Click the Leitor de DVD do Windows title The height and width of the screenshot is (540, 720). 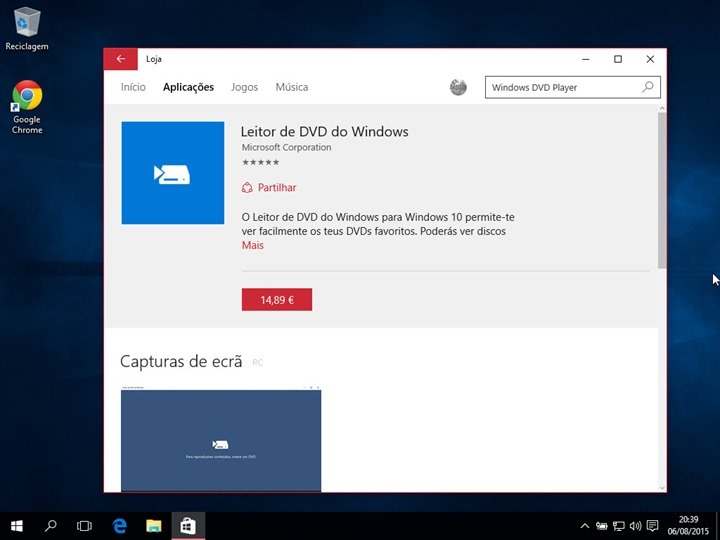(325, 131)
